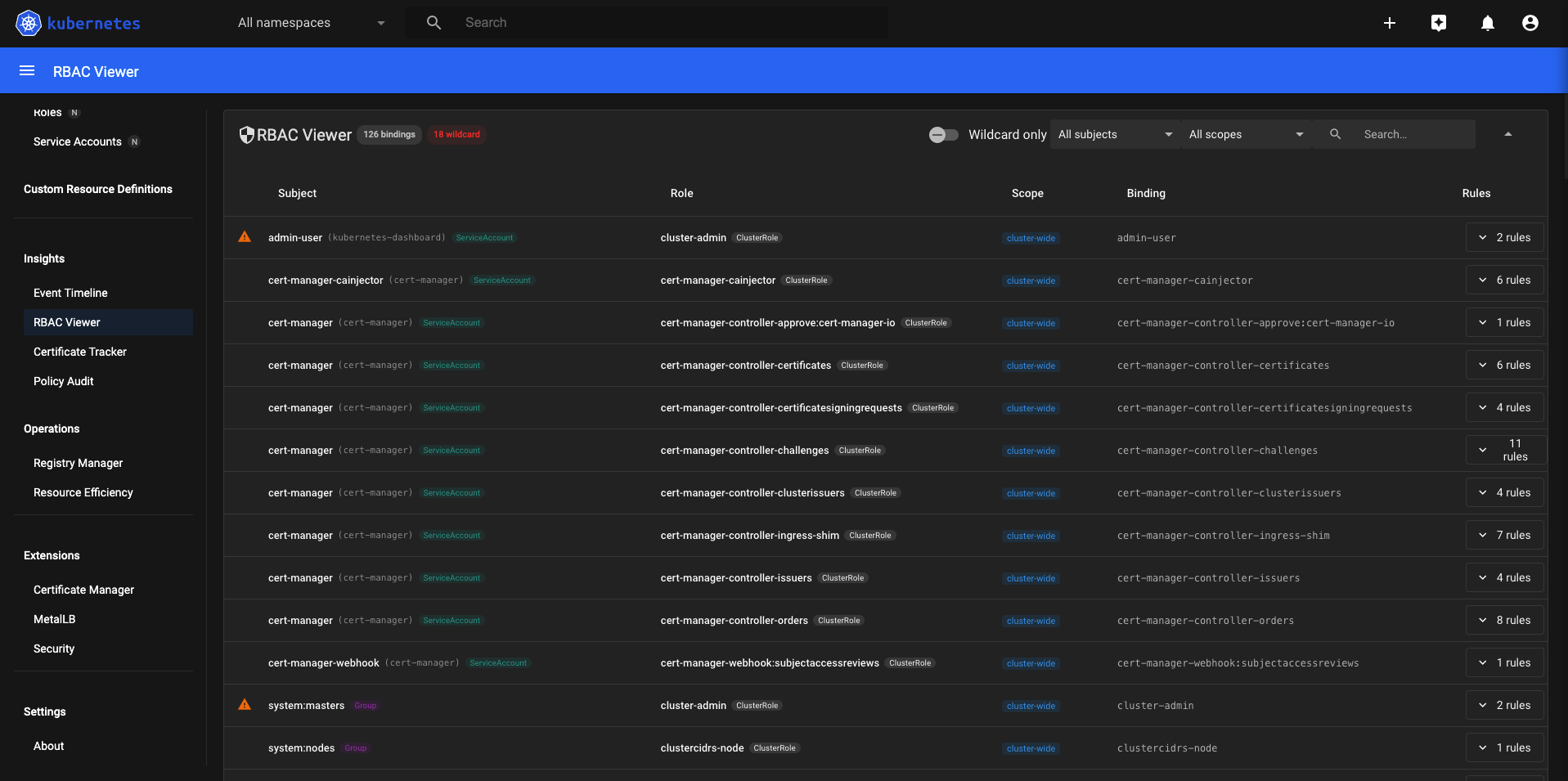Expand 1 rules for clustercidrs-node
Screen dimensions: 1568x781
click(x=1504, y=747)
